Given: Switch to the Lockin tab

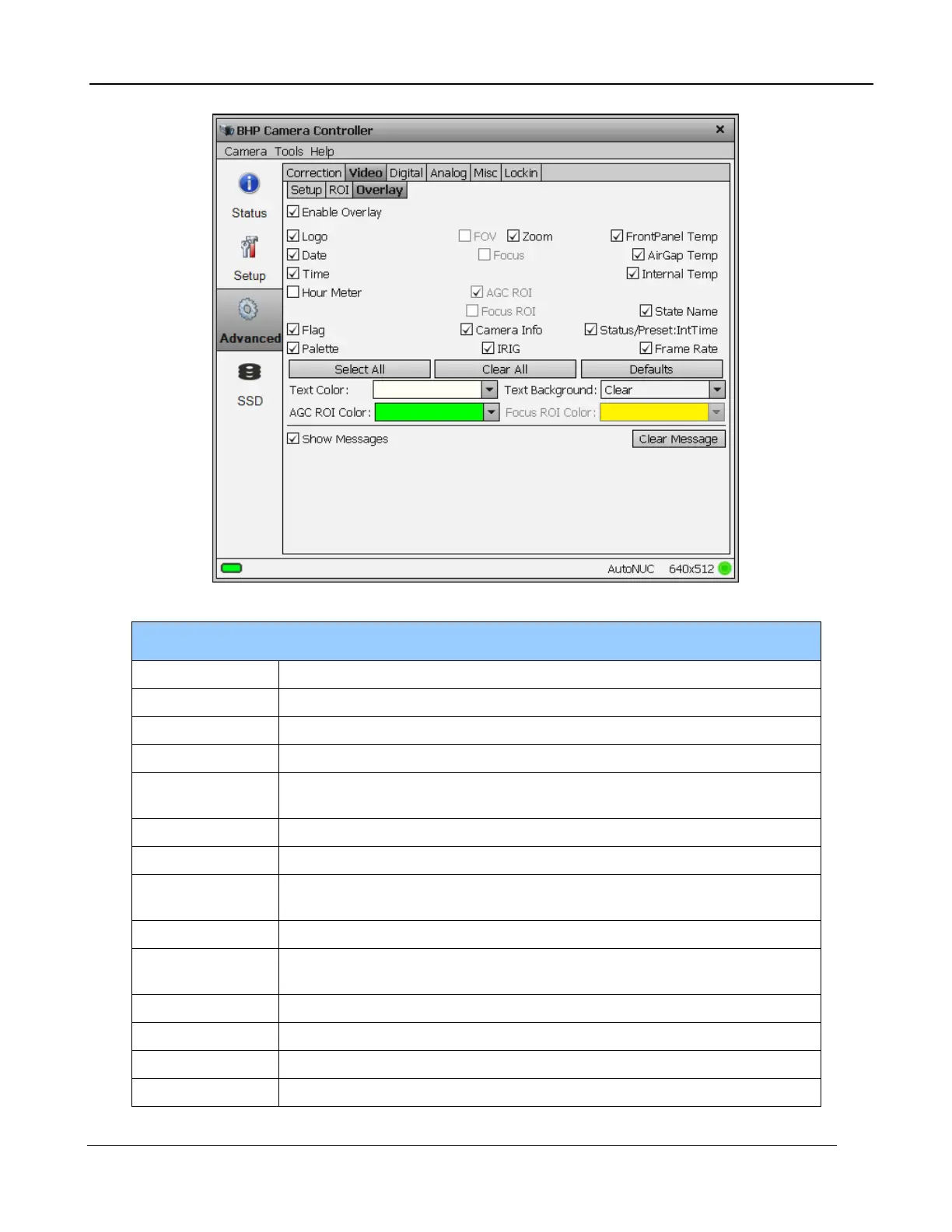Looking at the screenshot, I should (x=521, y=173).
